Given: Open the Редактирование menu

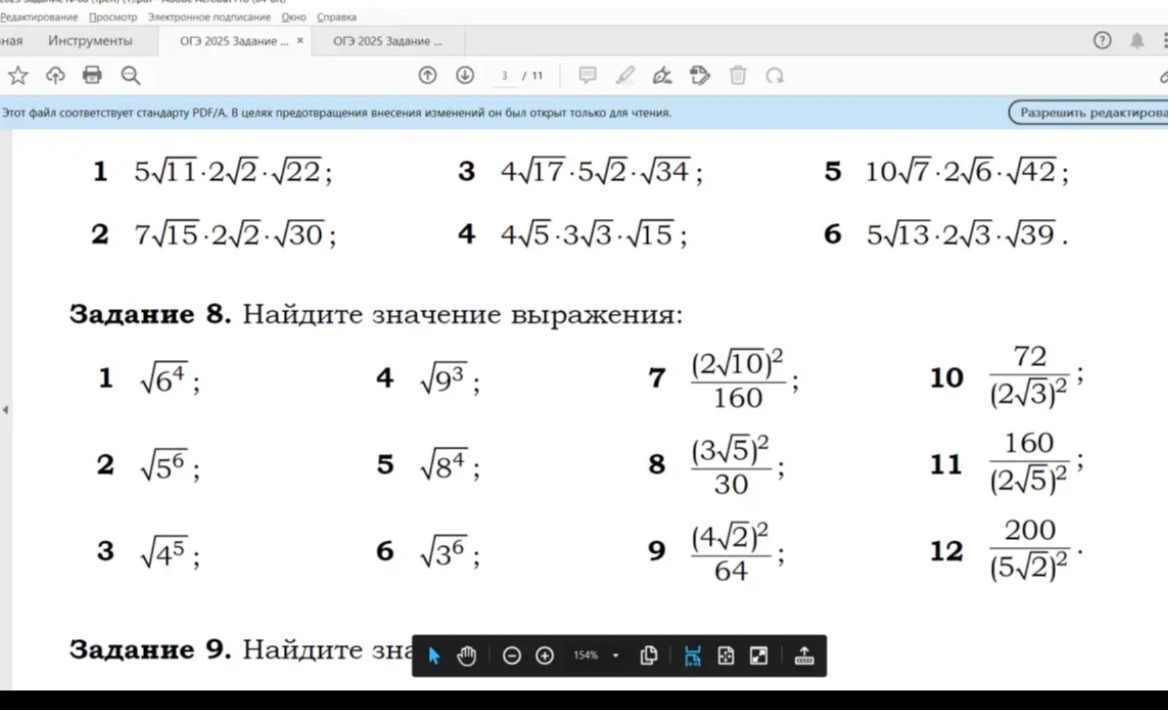Looking at the screenshot, I should pyautogui.click(x=39, y=16).
